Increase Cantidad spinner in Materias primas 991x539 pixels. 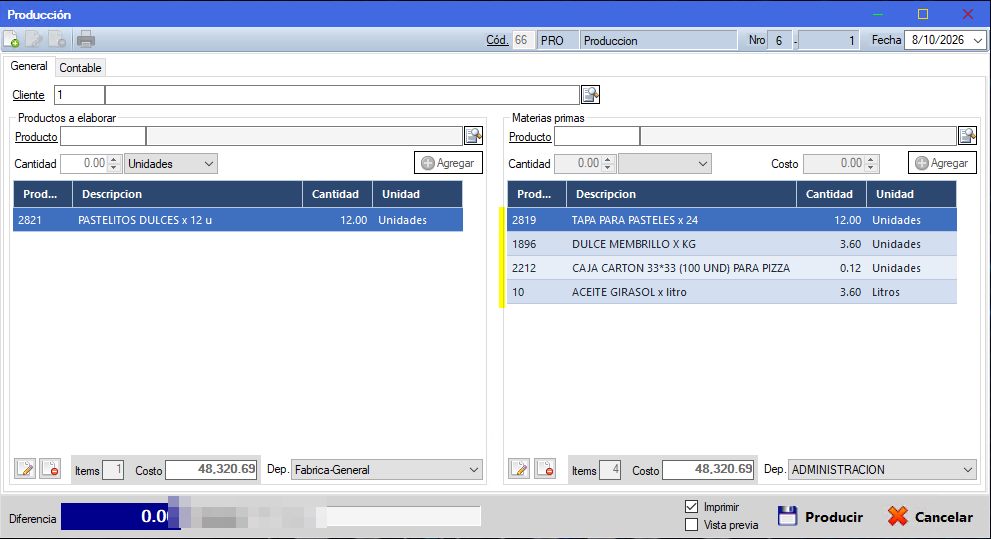pyautogui.click(x=608, y=159)
